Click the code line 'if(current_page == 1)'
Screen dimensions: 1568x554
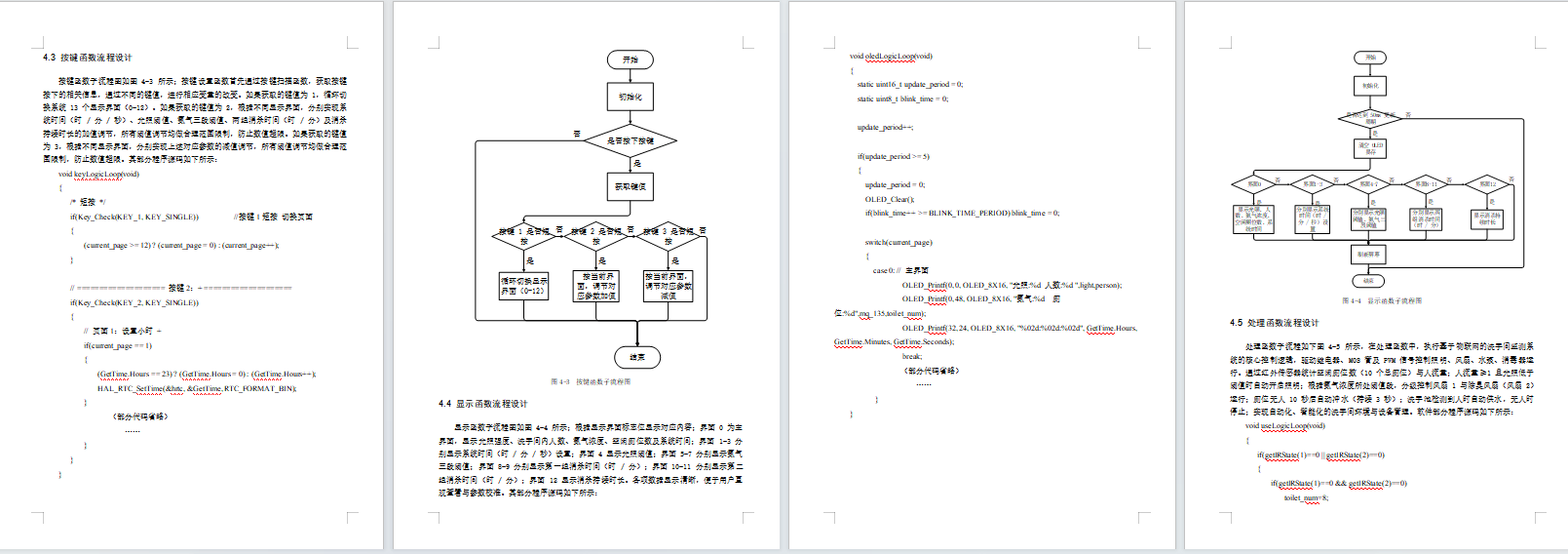pos(118,345)
